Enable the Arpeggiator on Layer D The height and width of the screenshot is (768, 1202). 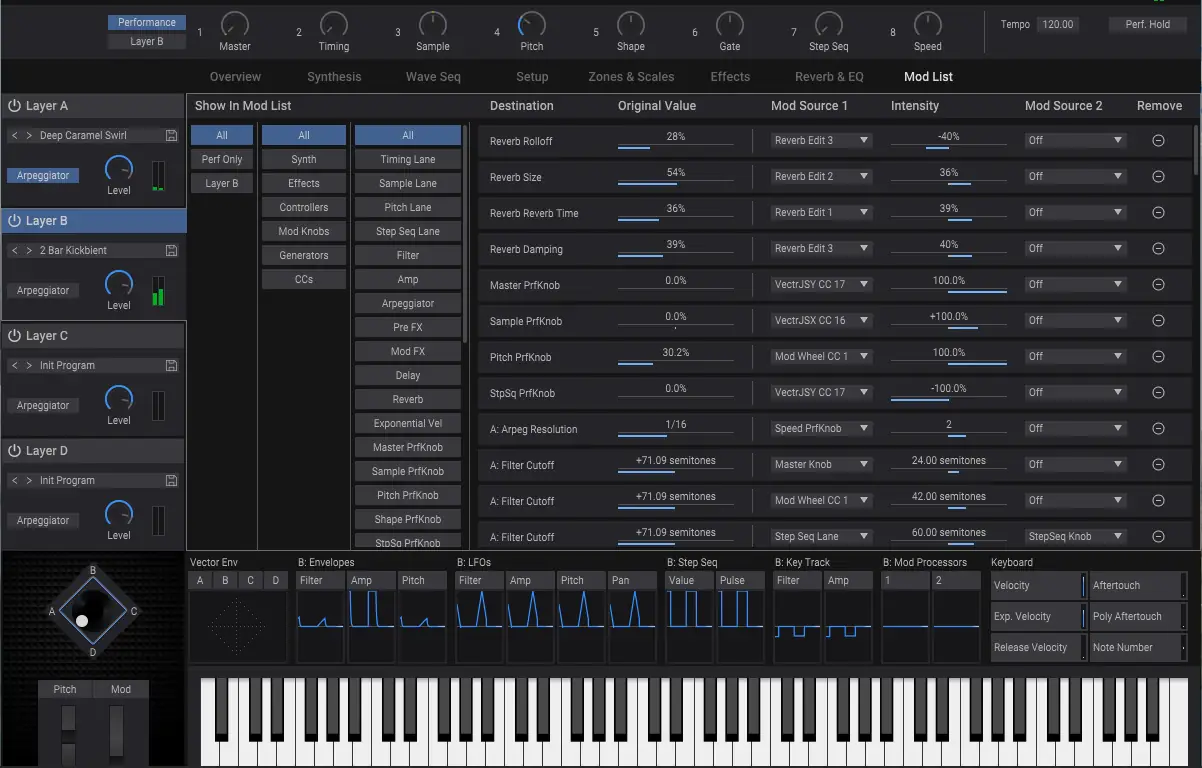click(x=43, y=520)
